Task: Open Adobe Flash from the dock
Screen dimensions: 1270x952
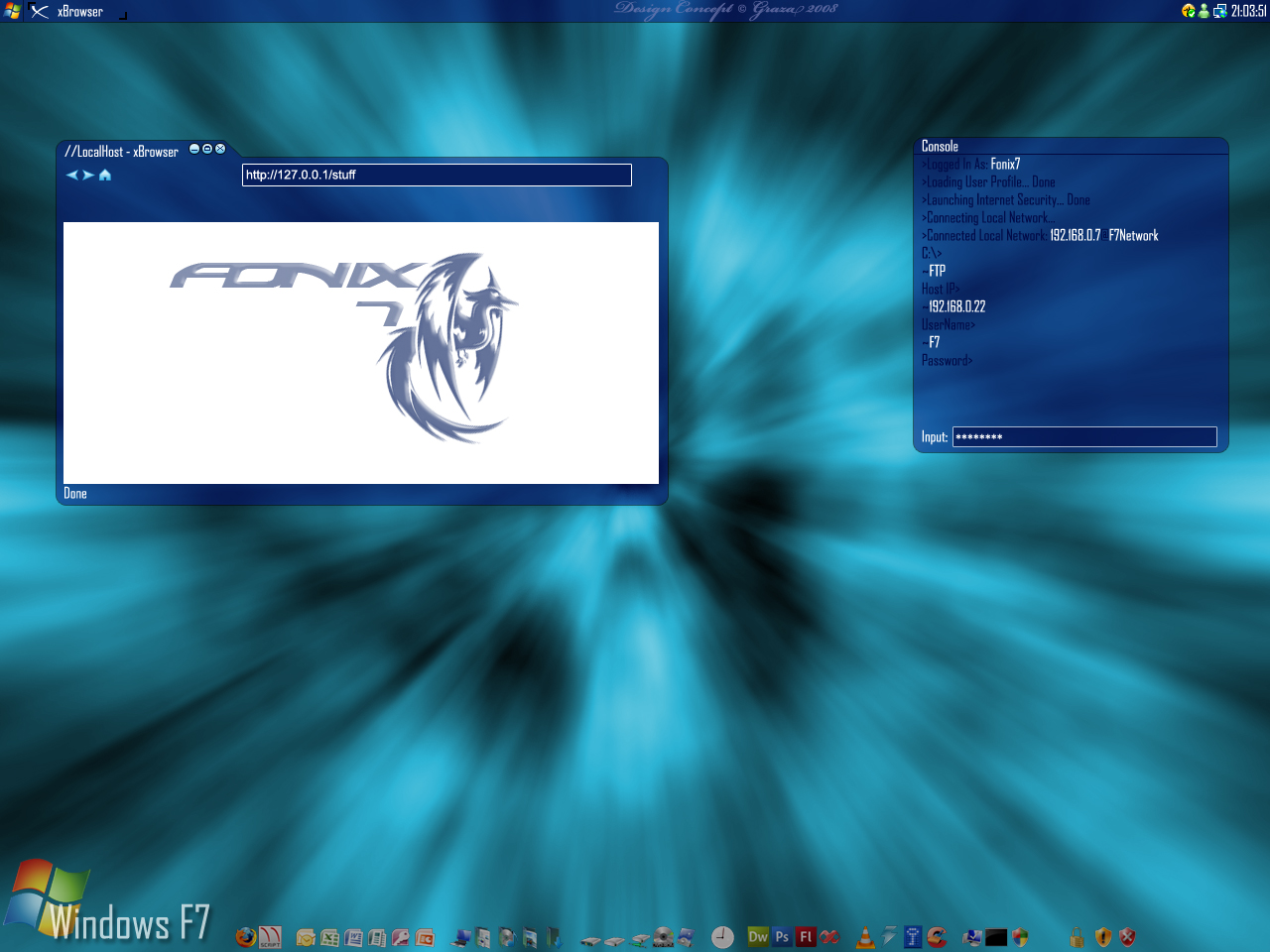Action: (806, 936)
